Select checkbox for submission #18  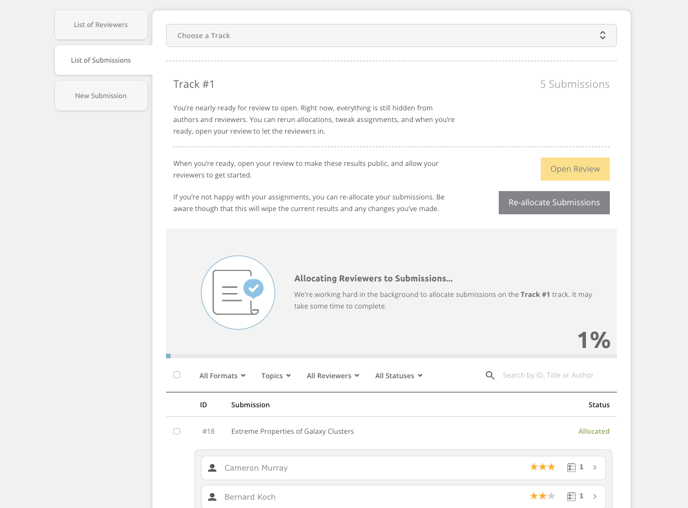177,431
